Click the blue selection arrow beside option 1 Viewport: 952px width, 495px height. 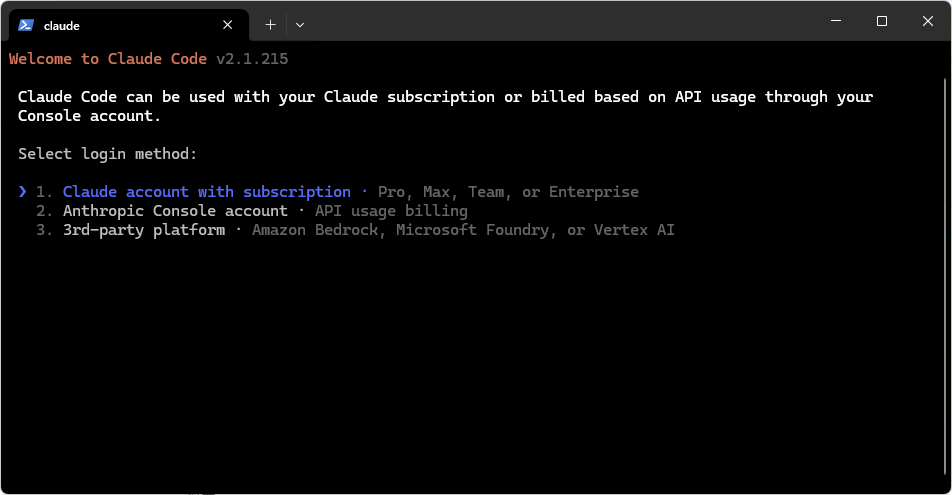pyautogui.click(x=22, y=192)
